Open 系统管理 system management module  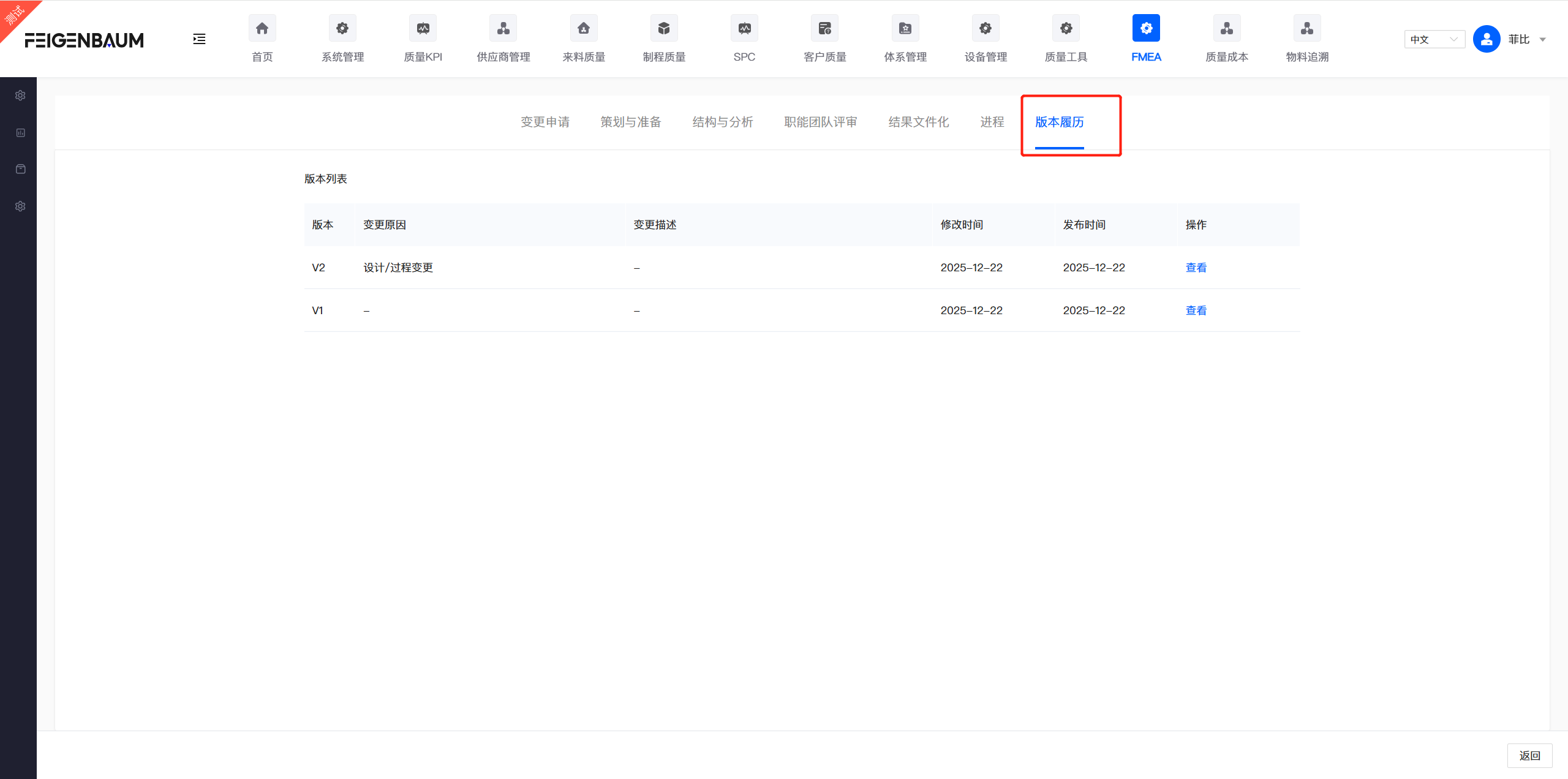(342, 29)
